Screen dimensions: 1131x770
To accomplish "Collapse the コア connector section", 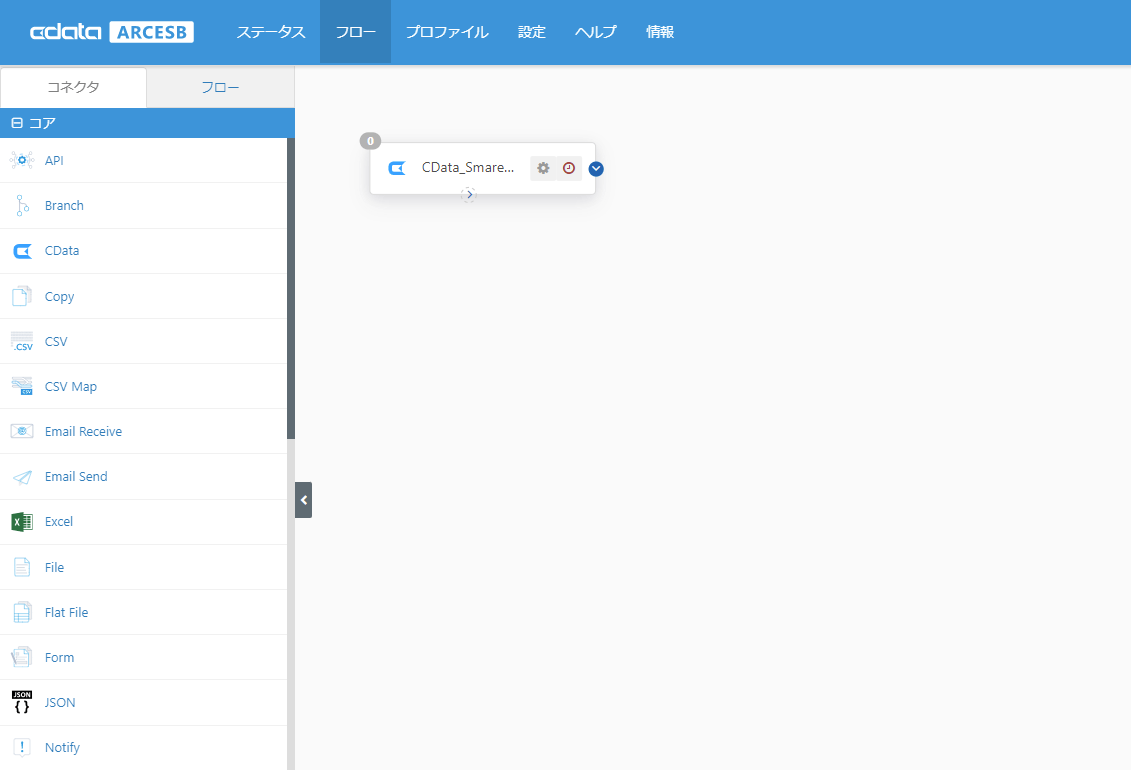I will 17,123.
